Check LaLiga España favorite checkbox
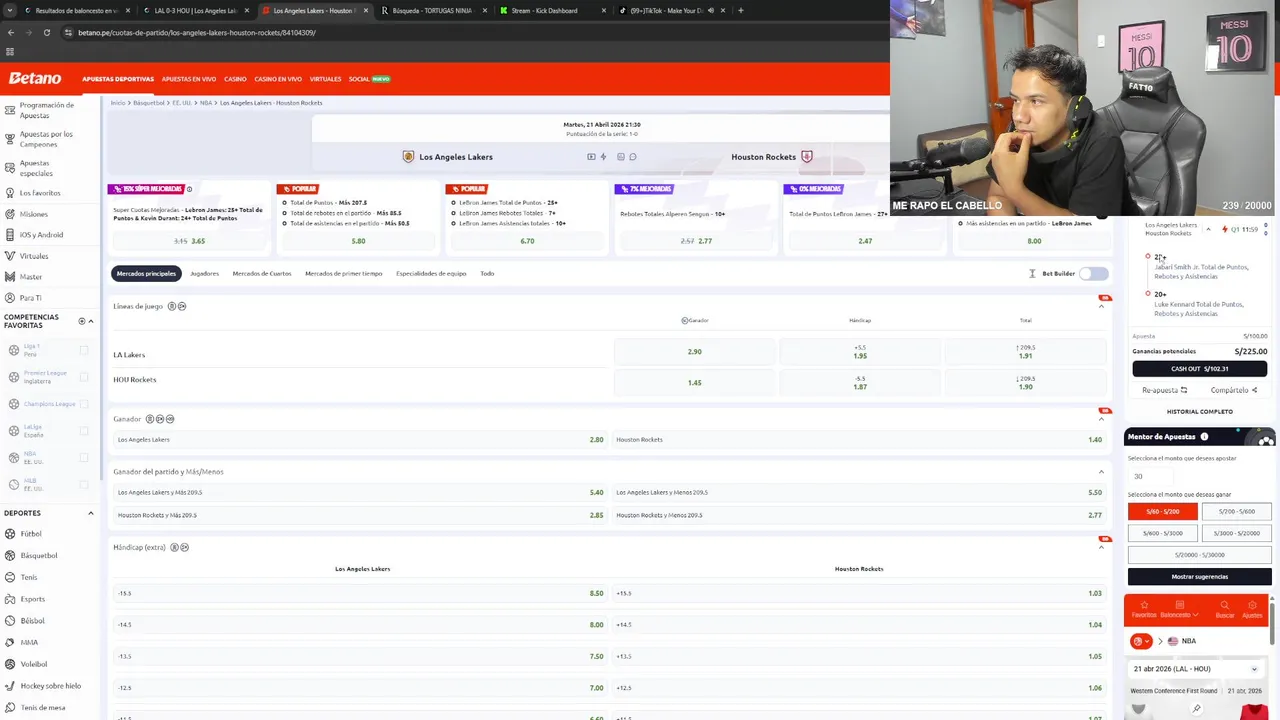Screen dimensions: 1280x720 (84, 431)
